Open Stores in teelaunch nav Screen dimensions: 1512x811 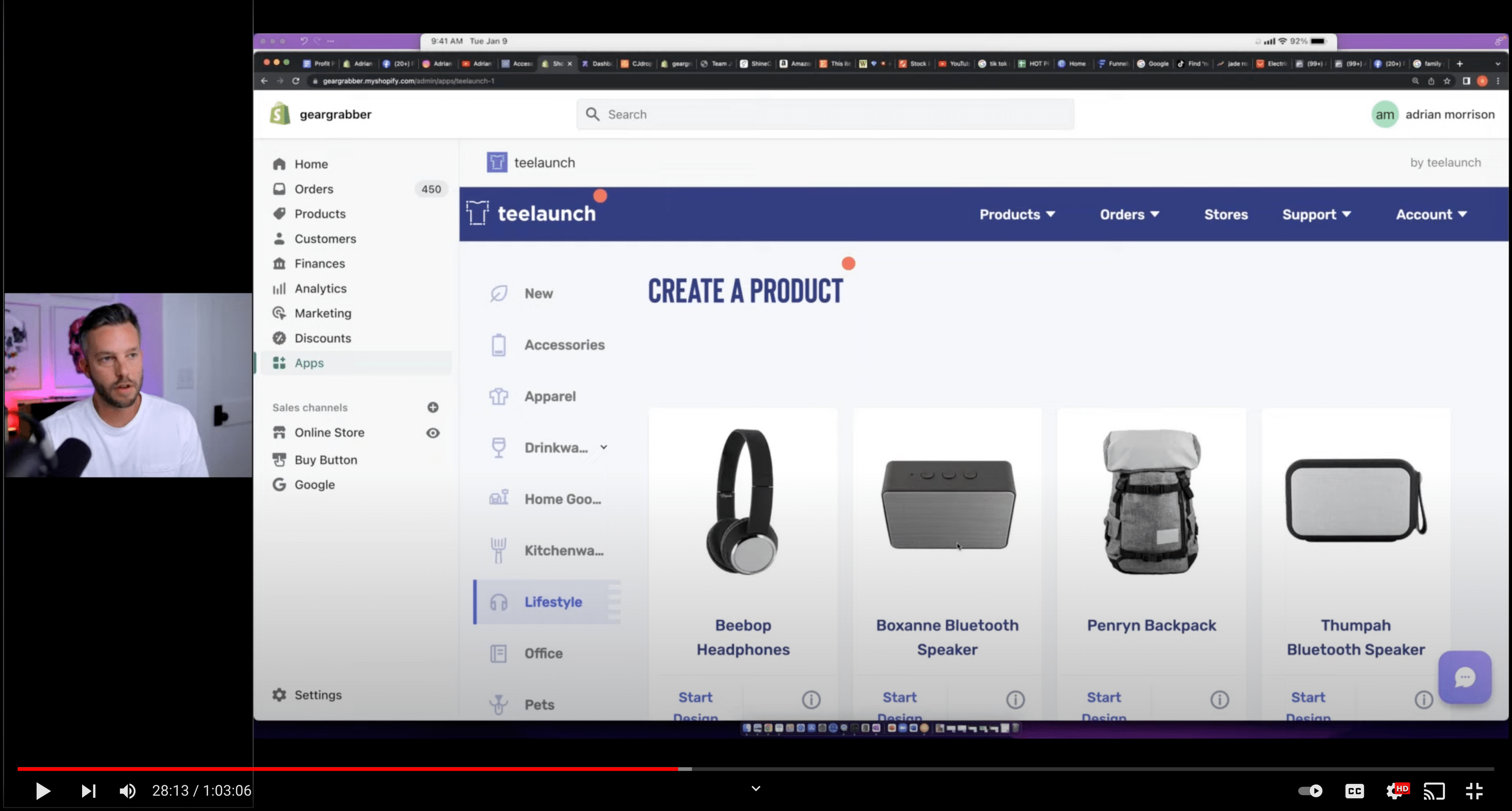click(x=1226, y=214)
